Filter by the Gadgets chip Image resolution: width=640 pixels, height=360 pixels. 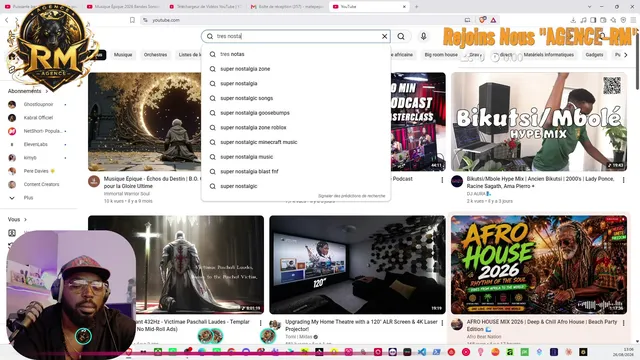pos(594,55)
